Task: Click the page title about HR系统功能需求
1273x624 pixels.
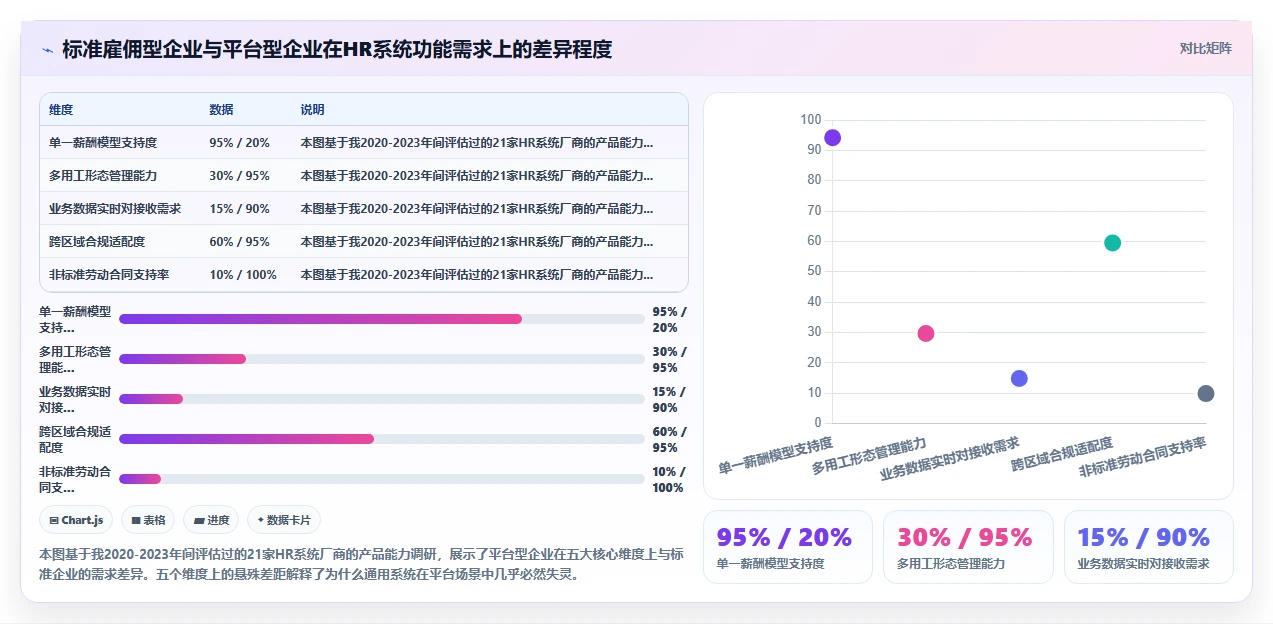Action: coord(337,49)
